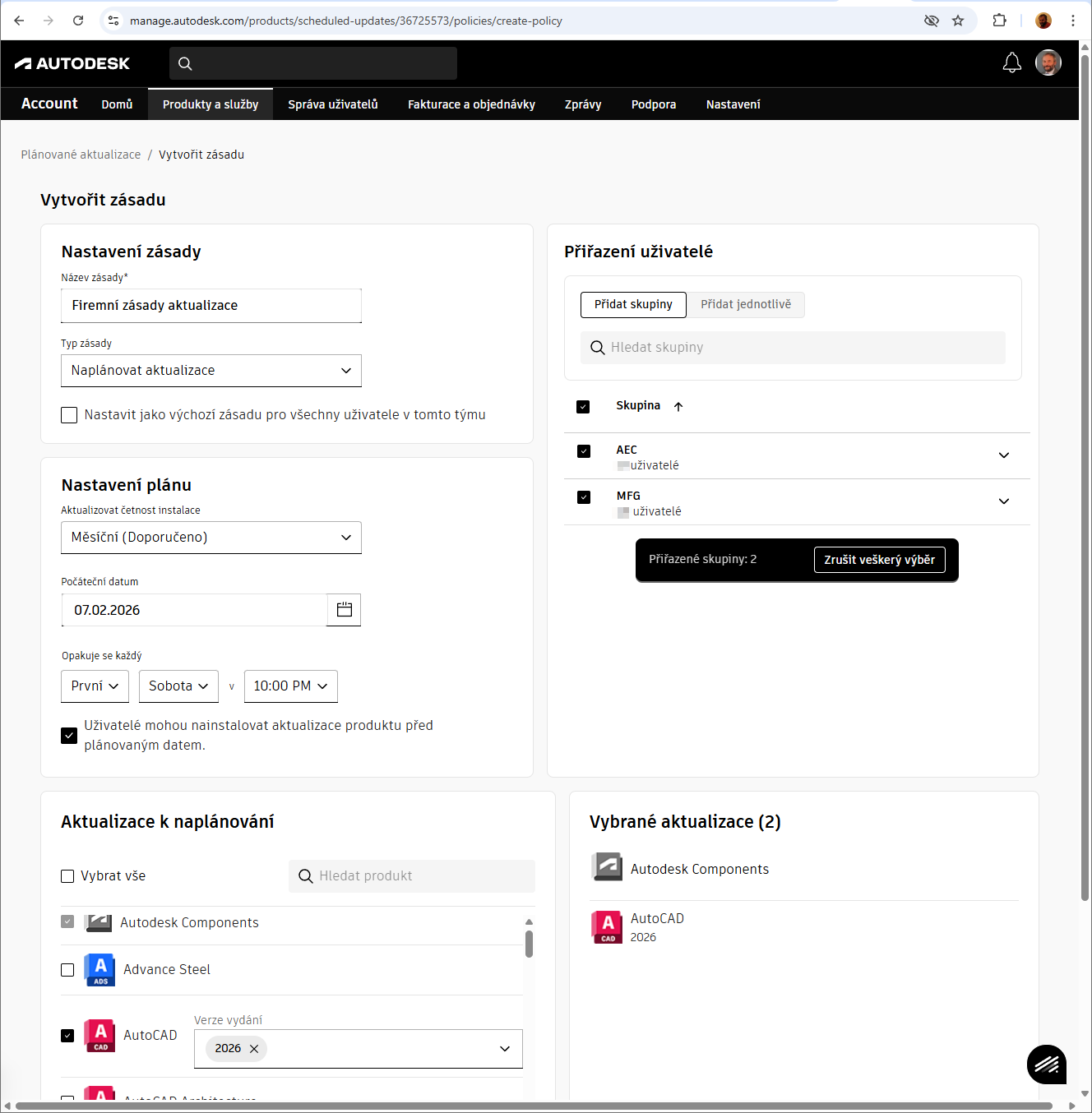Switch to Přidat jednotlivě tab
Image resolution: width=1092 pixels, height=1113 pixels.
(x=746, y=304)
